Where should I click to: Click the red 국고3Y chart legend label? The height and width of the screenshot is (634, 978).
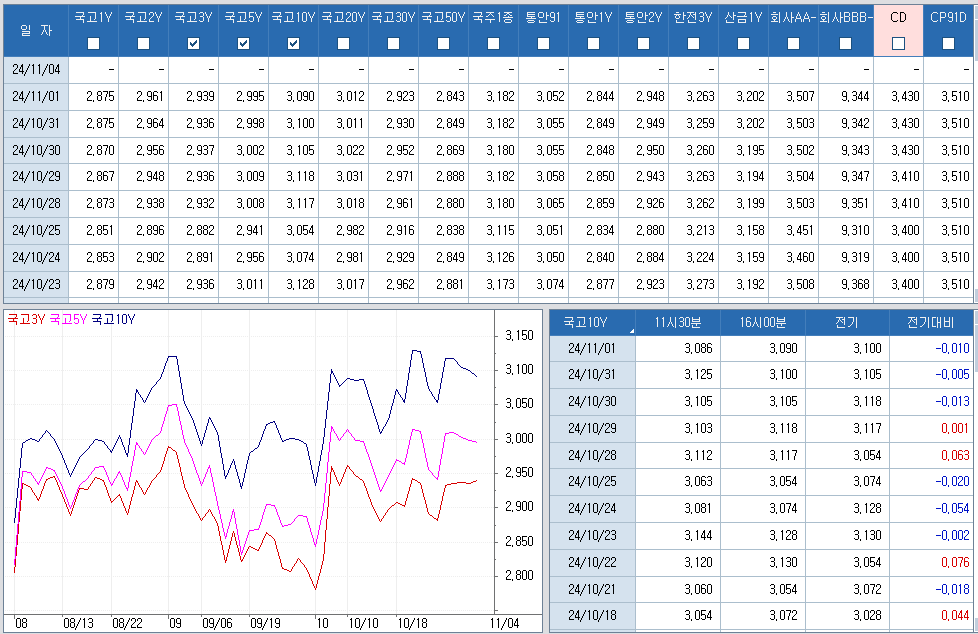tap(26, 319)
